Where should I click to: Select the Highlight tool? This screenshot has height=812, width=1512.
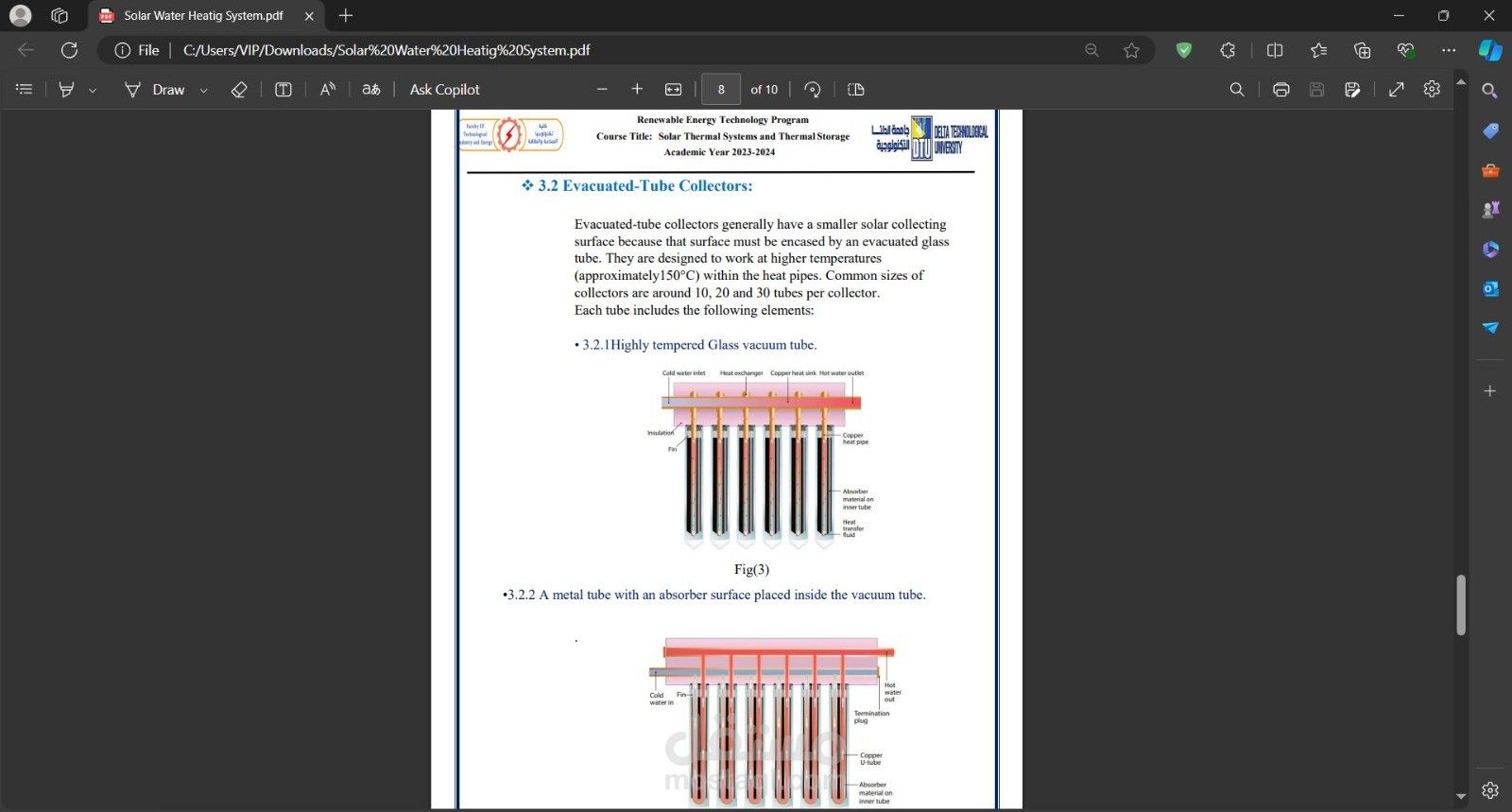click(x=66, y=89)
